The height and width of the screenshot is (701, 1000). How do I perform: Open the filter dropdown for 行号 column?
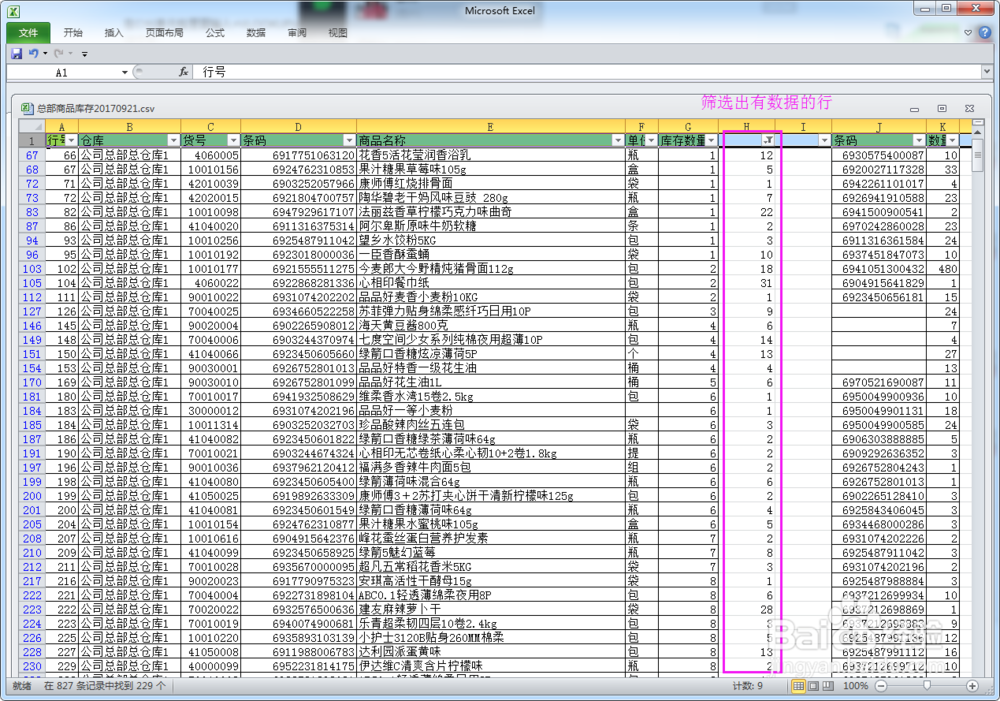coord(71,140)
